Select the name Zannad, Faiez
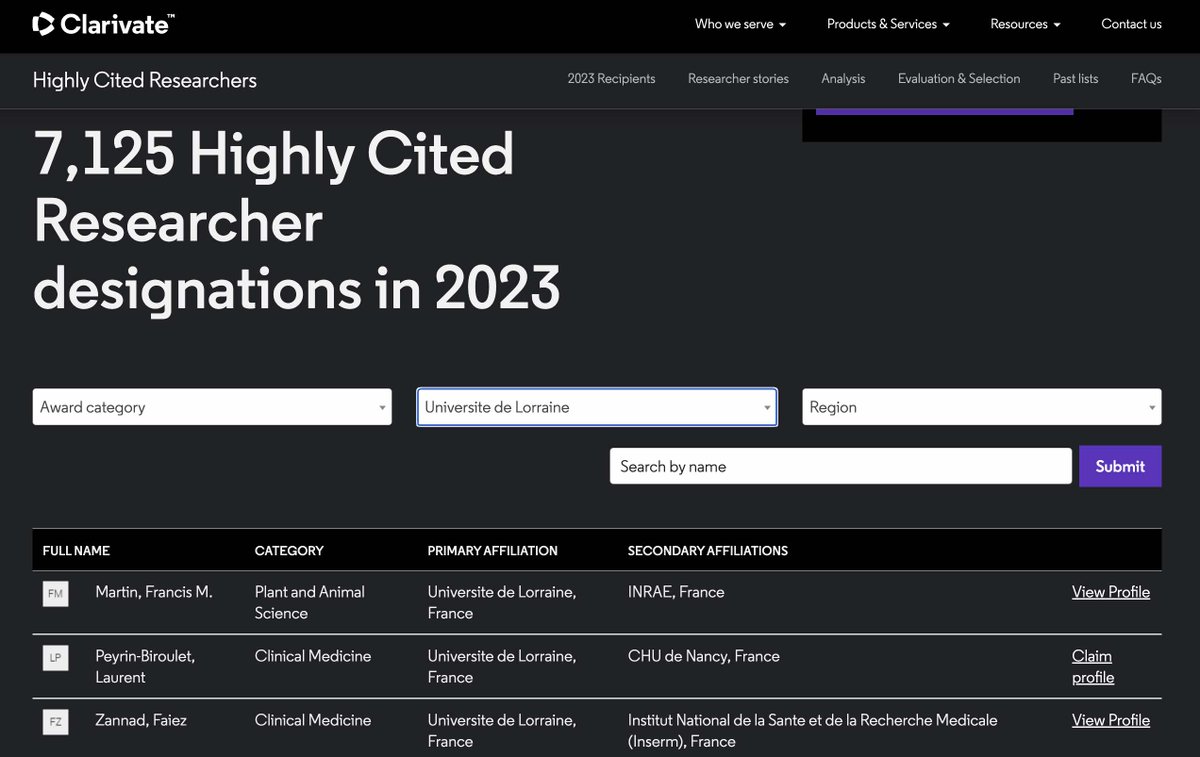1200x757 pixels. tap(141, 720)
